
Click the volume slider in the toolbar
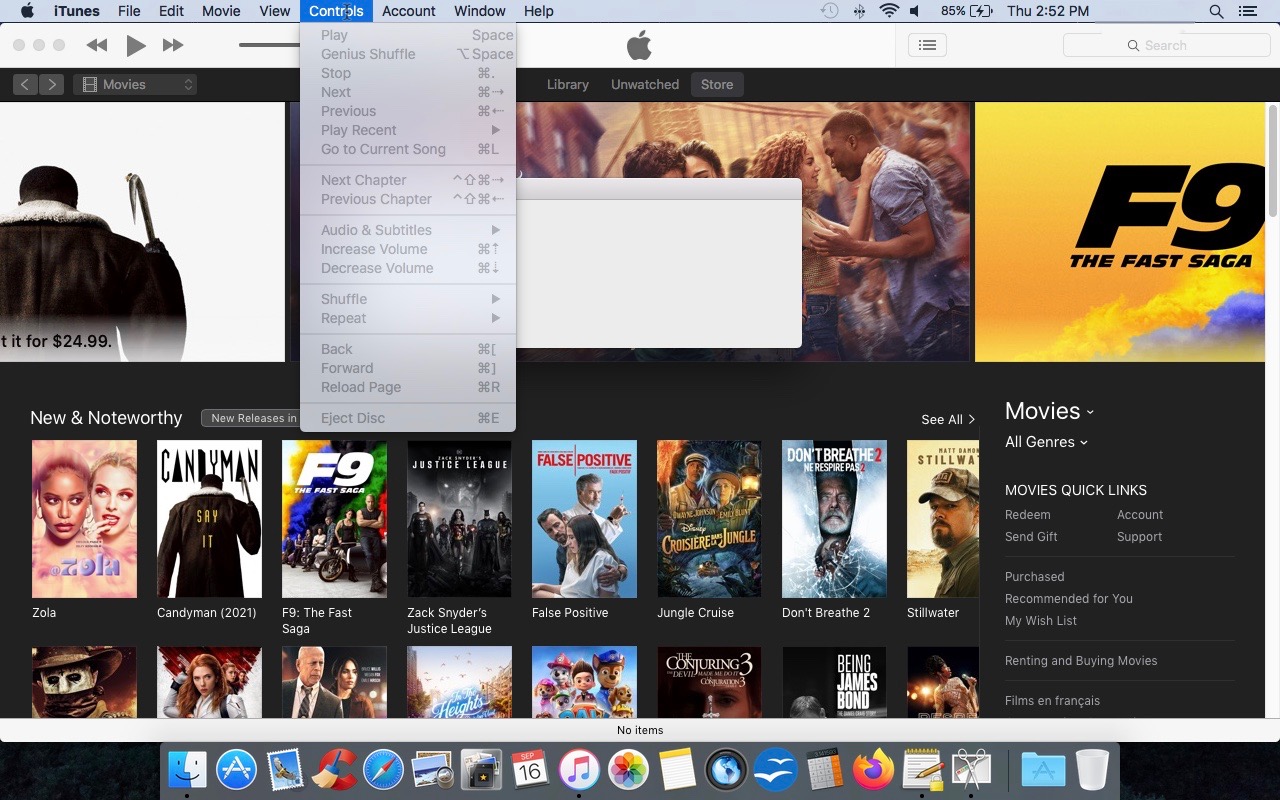pyautogui.click(x=265, y=44)
